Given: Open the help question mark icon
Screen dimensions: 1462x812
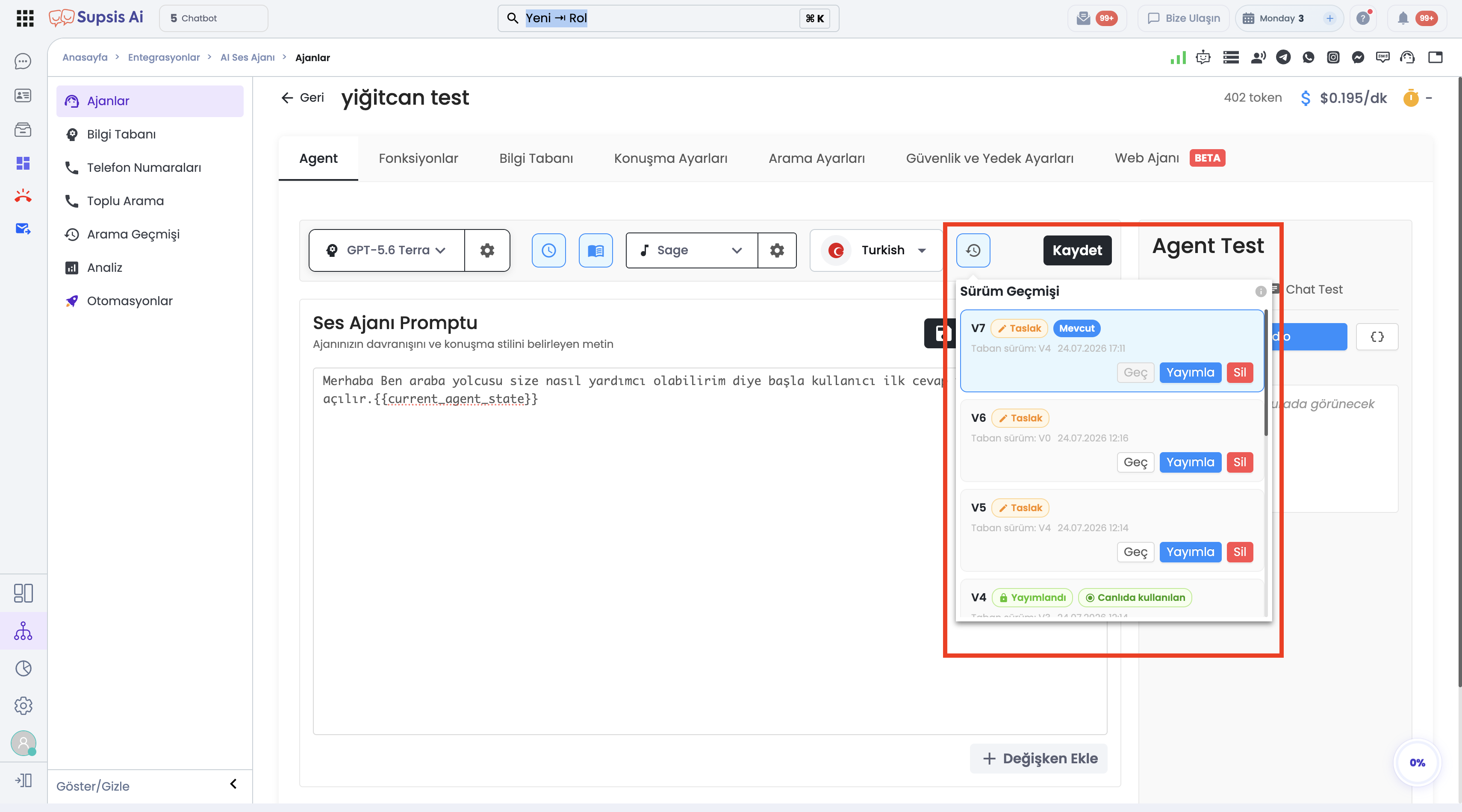Looking at the screenshot, I should (x=1363, y=18).
